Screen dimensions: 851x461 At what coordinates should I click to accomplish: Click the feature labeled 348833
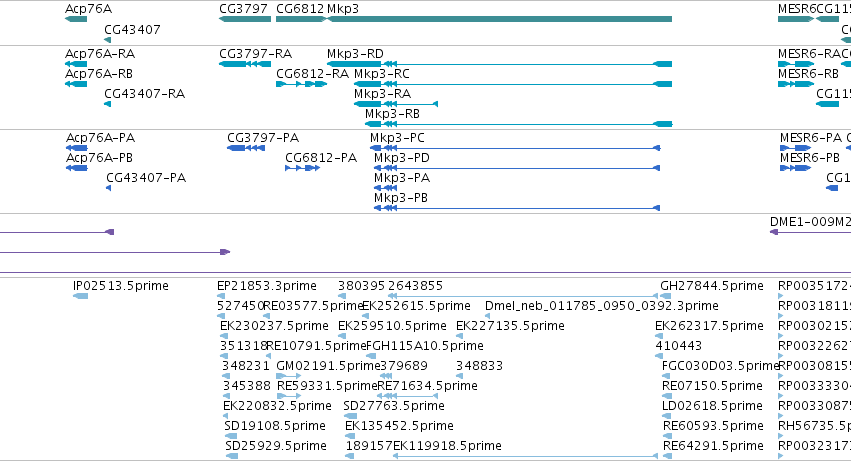[x=479, y=366]
